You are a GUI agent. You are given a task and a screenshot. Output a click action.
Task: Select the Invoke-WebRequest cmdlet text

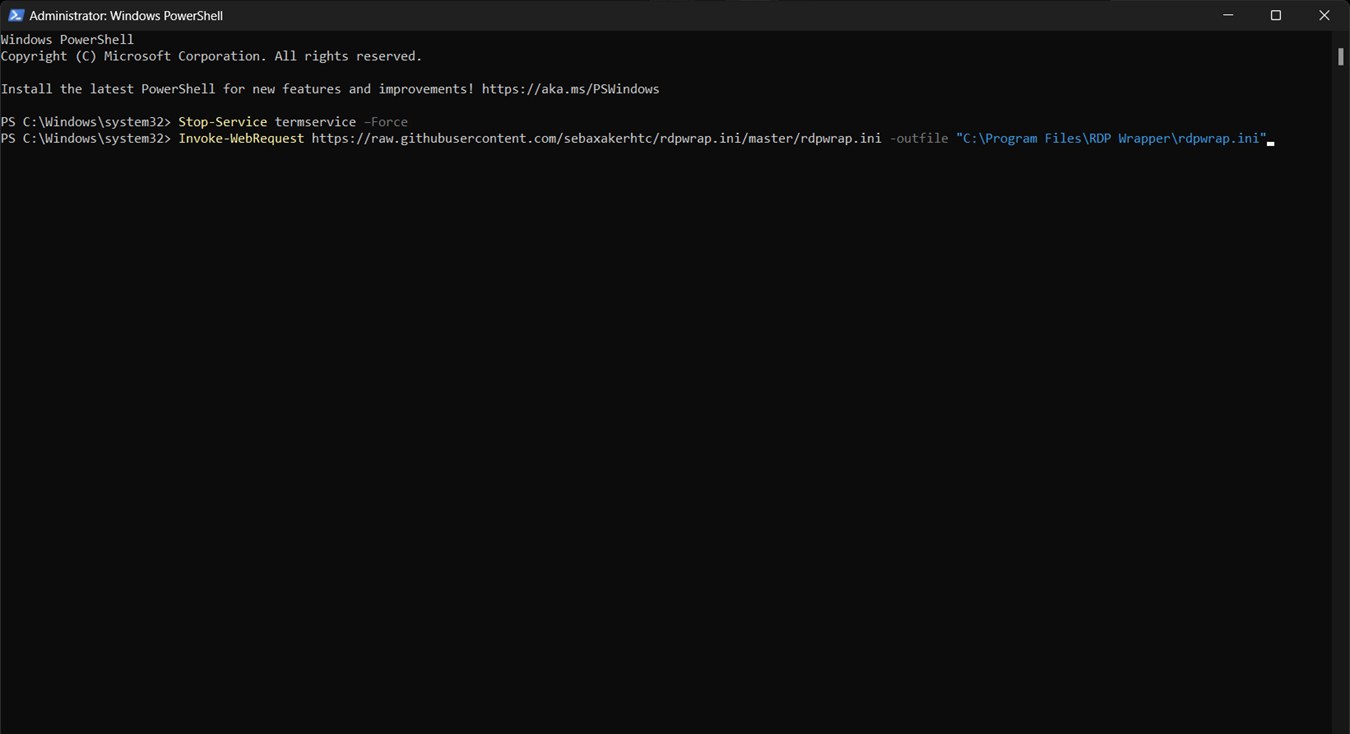click(x=241, y=138)
